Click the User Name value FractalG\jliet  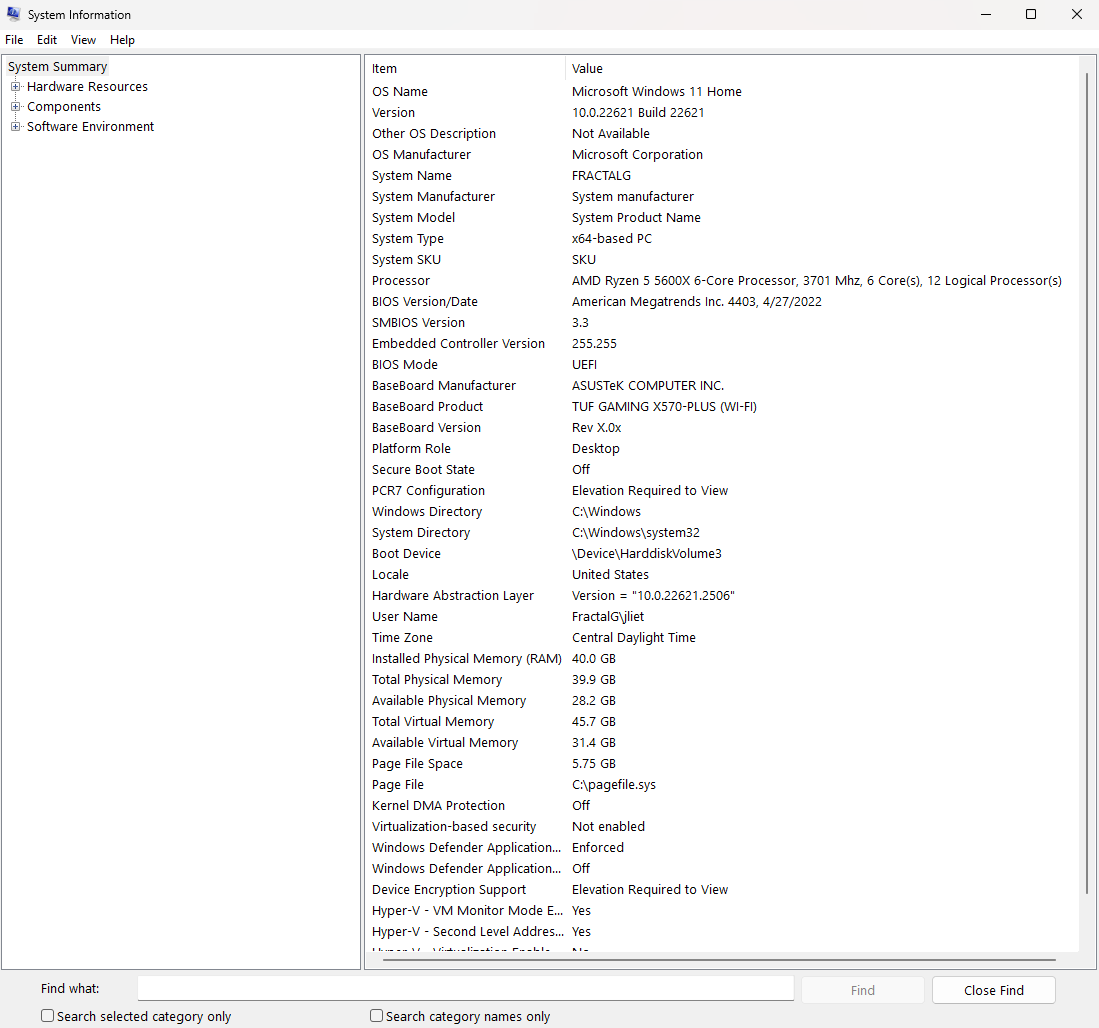(608, 617)
